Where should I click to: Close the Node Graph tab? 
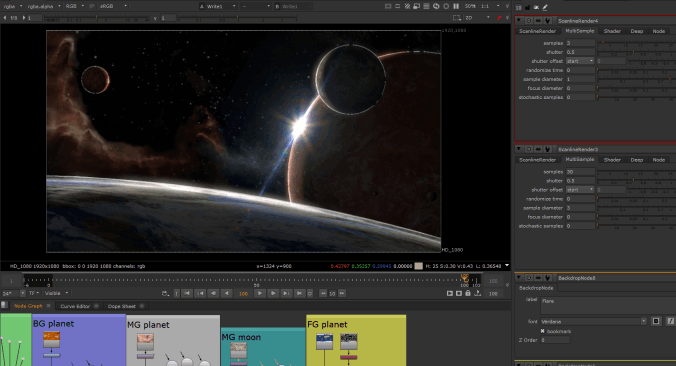click(x=48, y=306)
